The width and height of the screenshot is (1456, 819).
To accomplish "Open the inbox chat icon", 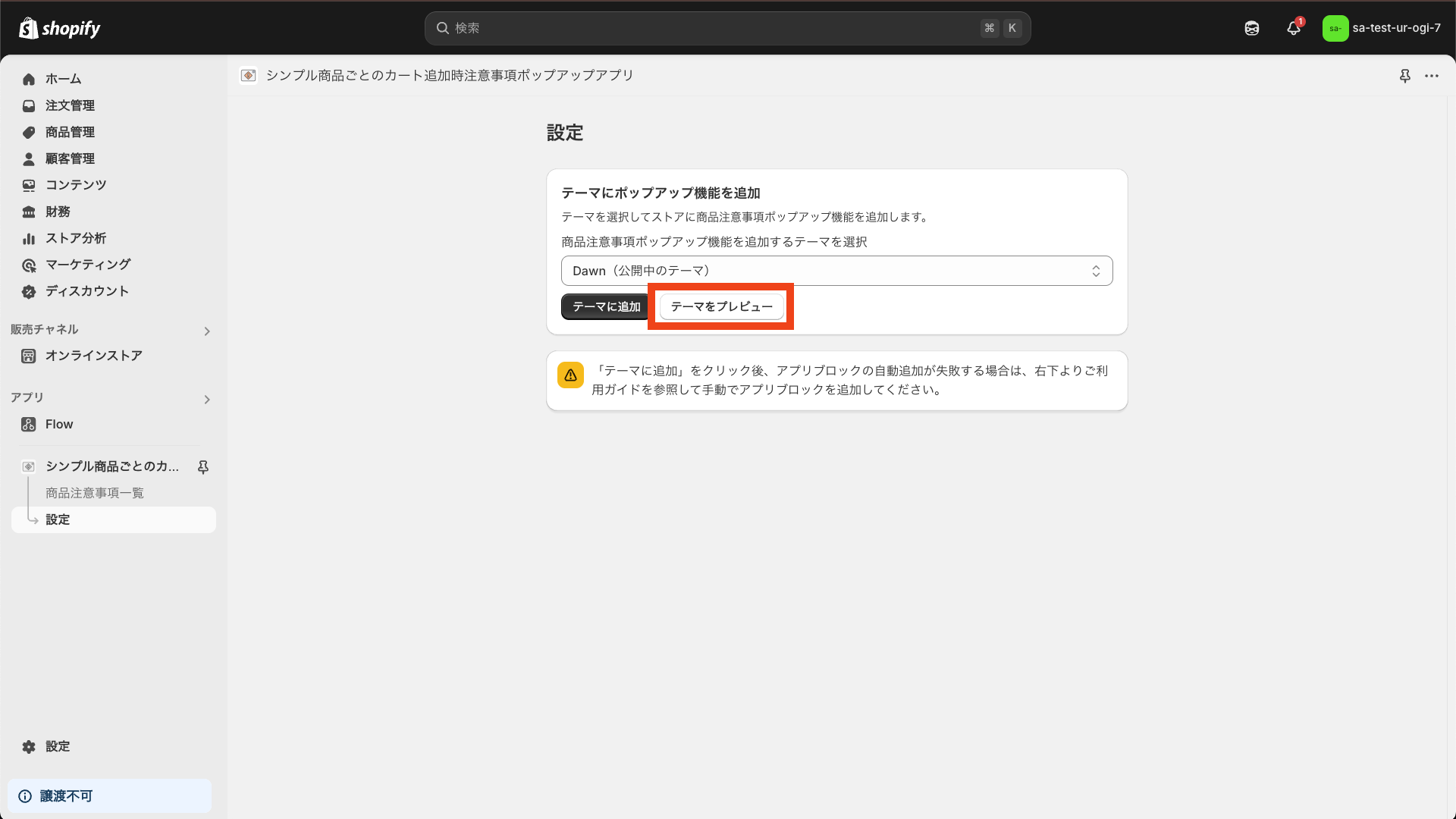I will (x=1251, y=28).
